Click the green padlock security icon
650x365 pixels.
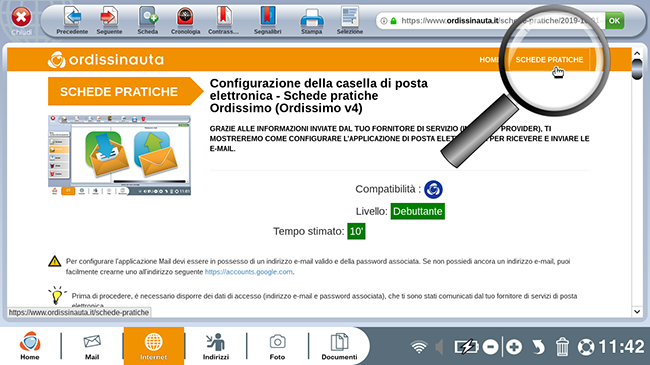(x=393, y=21)
